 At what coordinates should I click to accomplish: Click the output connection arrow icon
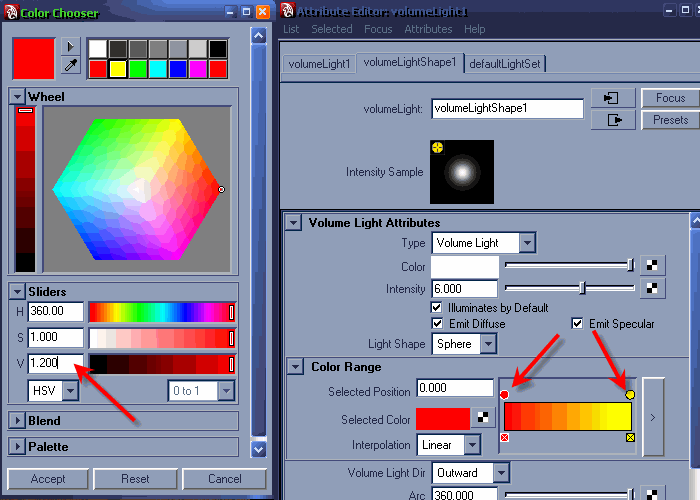pyautogui.click(x=613, y=120)
